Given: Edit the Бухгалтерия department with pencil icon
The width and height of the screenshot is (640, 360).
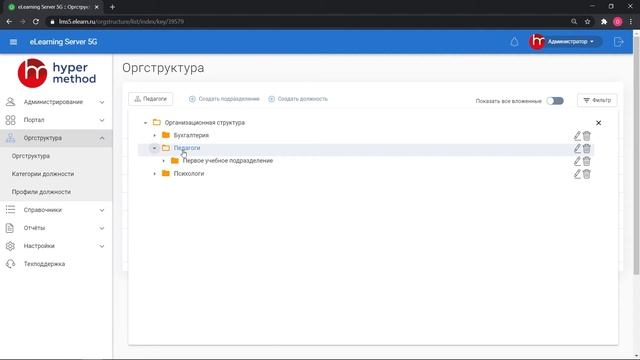Looking at the screenshot, I should click(x=577, y=136).
